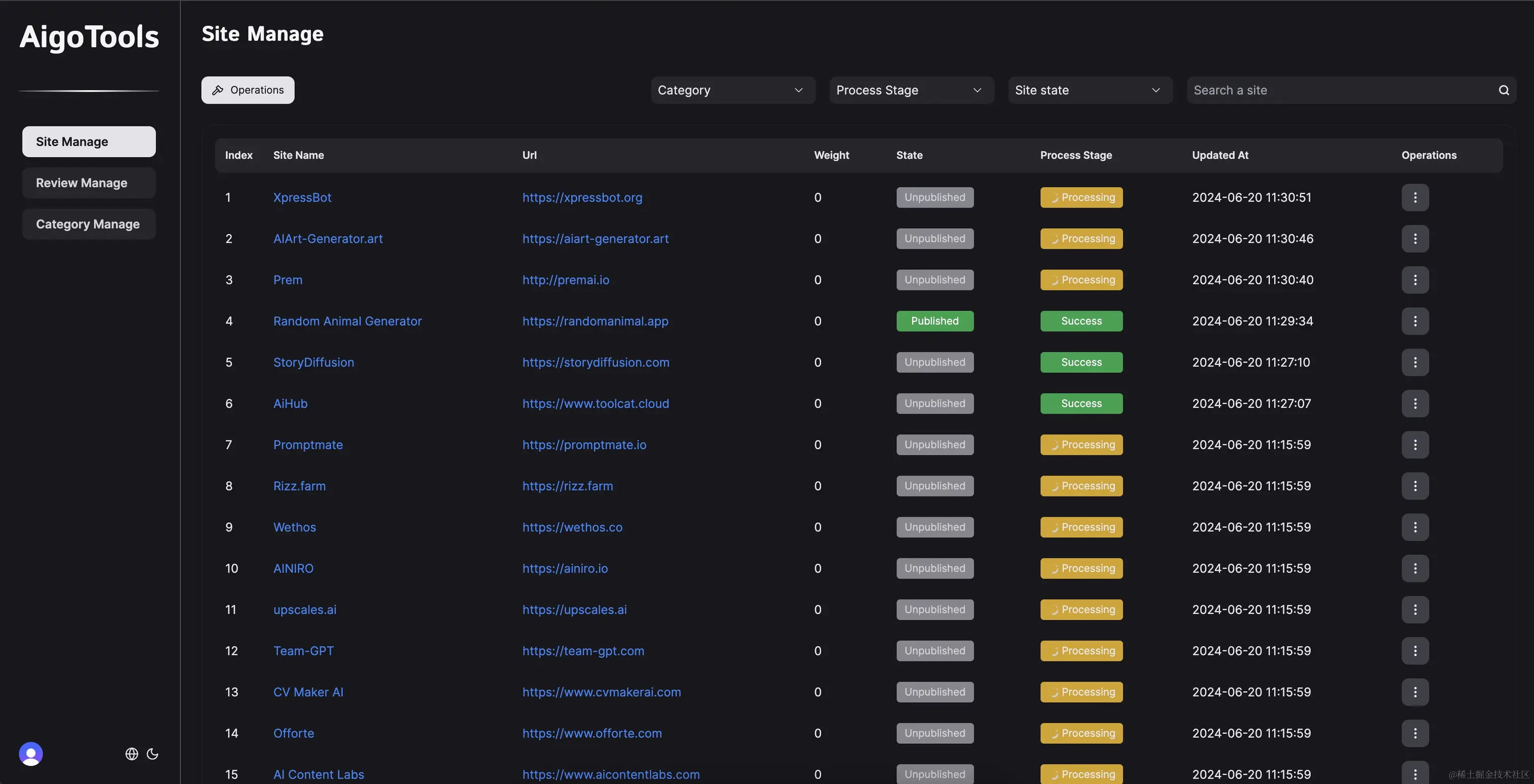The image size is (1534, 784).
Task: Open operations menu for Random Animal Generator
Action: 1415,321
